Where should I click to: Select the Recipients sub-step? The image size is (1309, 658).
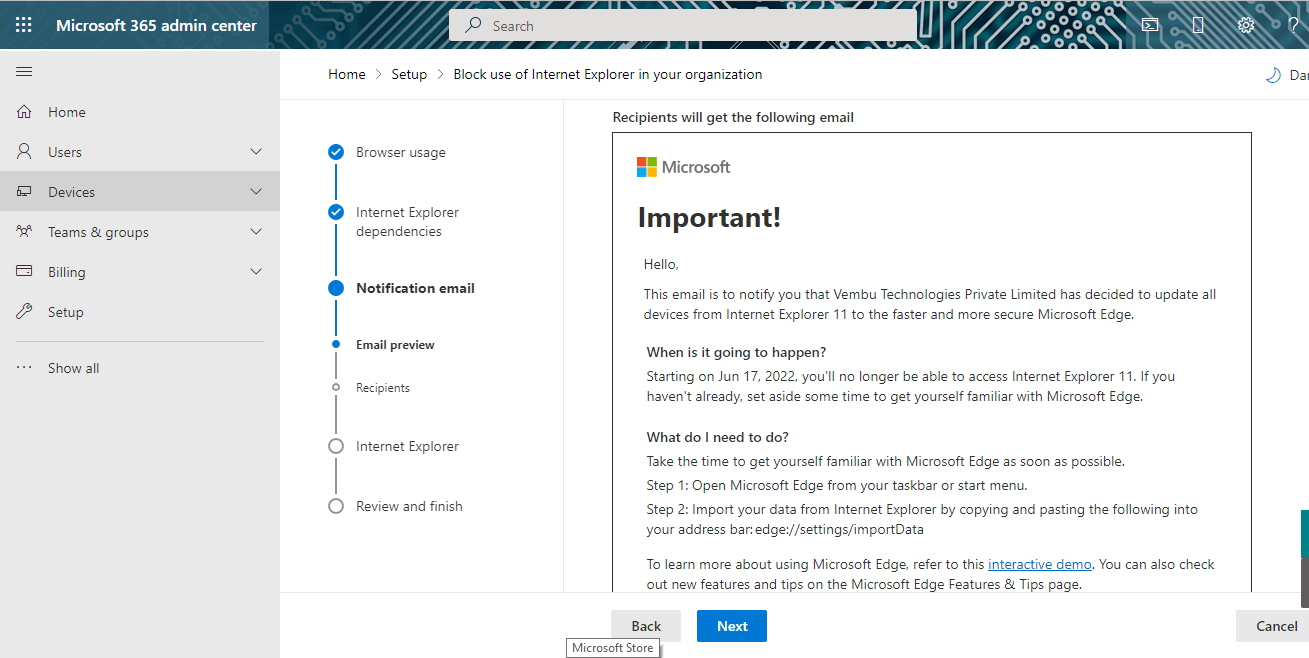(x=383, y=388)
